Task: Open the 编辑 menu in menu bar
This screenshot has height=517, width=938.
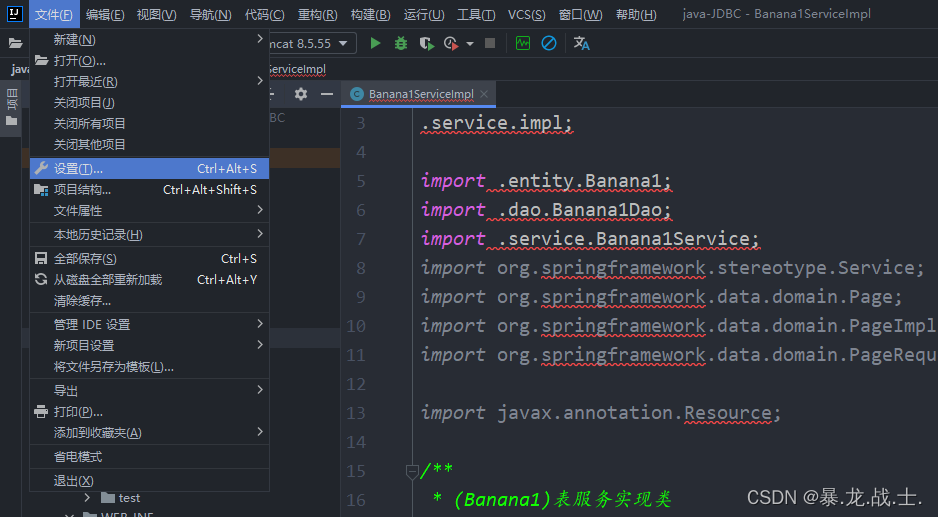Action: 105,14
